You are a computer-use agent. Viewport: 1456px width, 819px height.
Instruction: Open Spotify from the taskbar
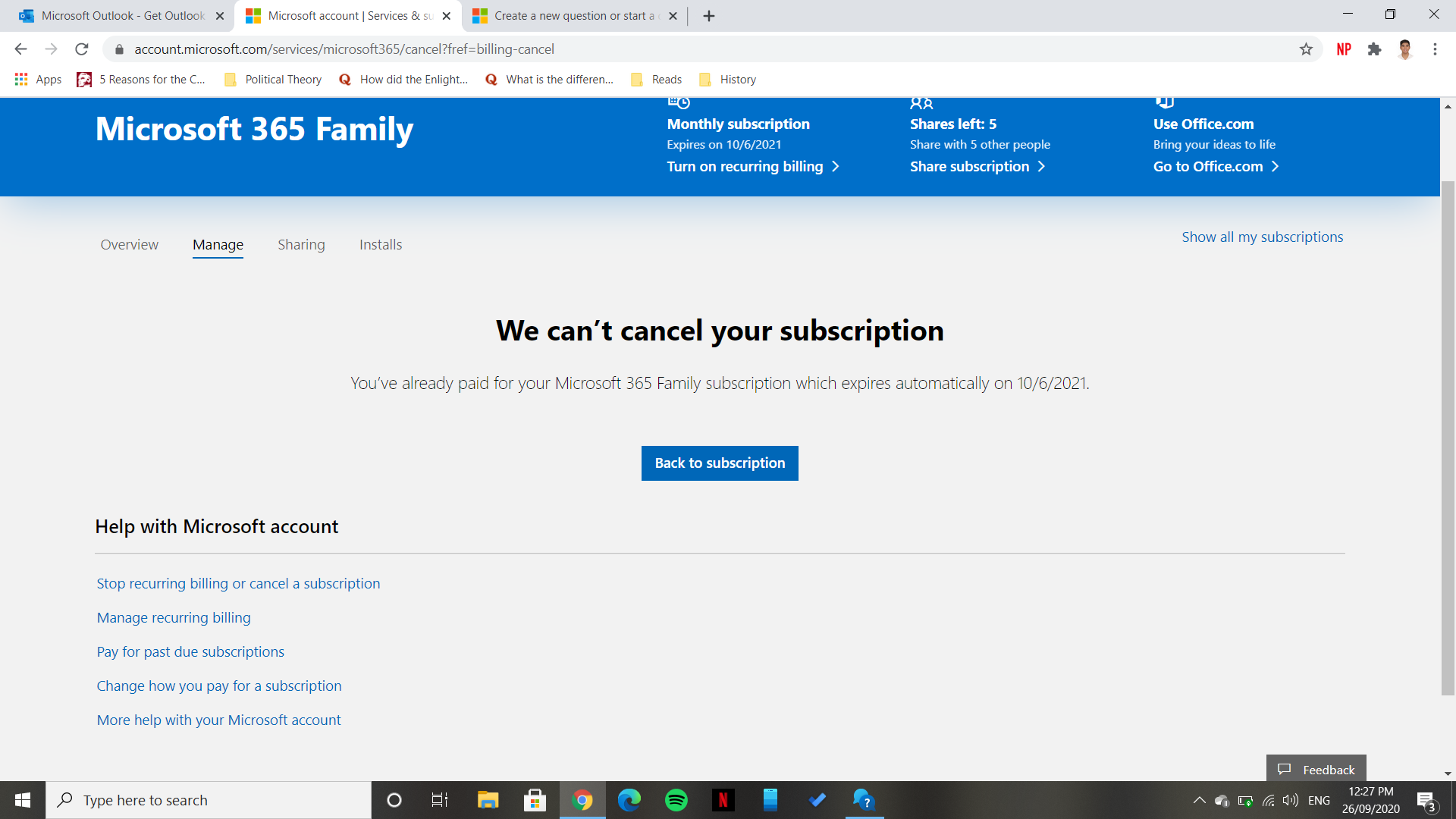pyautogui.click(x=676, y=800)
